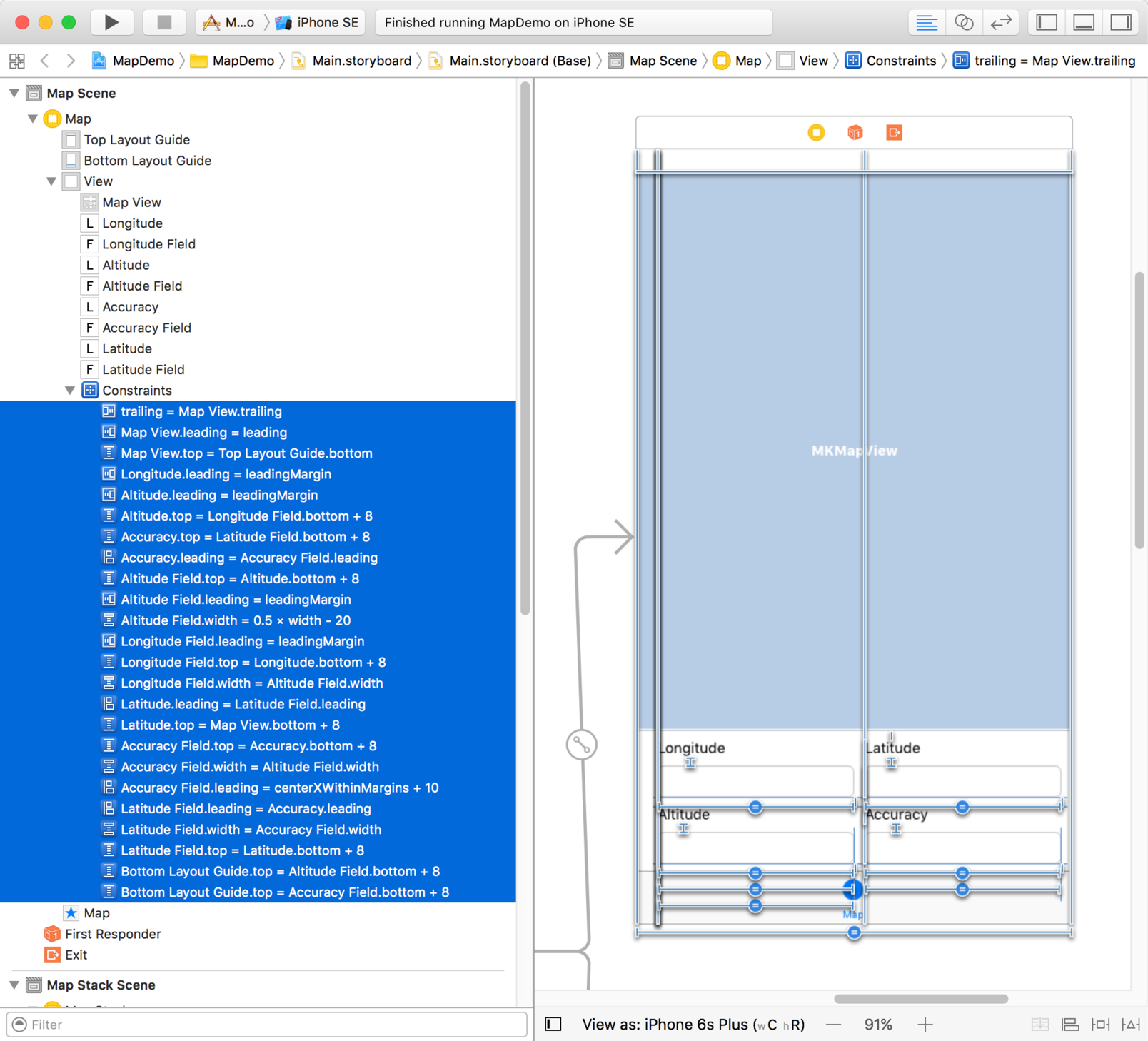Click the First Responder icon above scene
Viewport: 1148px width, 1041px height.
click(855, 133)
